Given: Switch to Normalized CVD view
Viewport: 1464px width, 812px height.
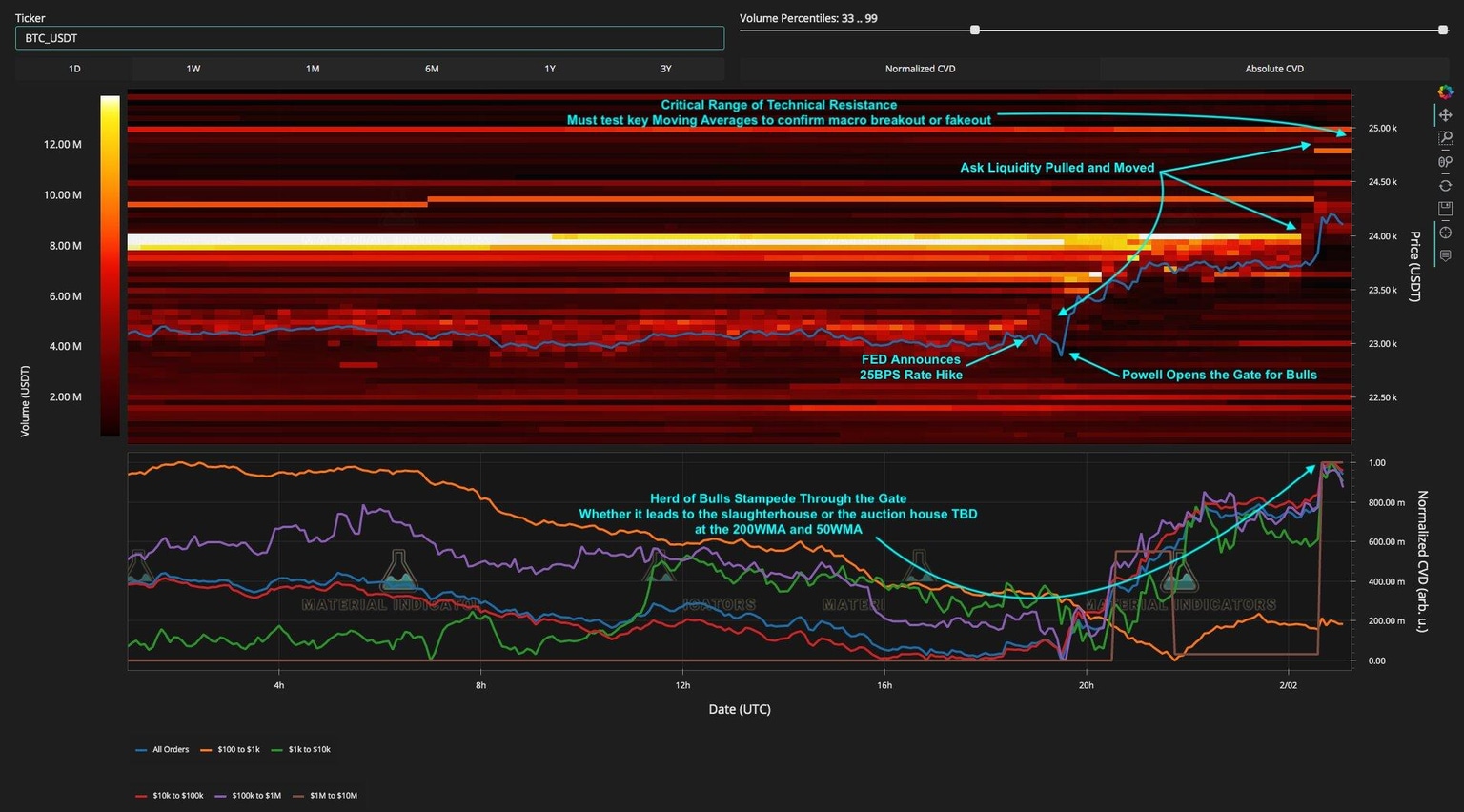Looking at the screenshot, I should [919, 68].
